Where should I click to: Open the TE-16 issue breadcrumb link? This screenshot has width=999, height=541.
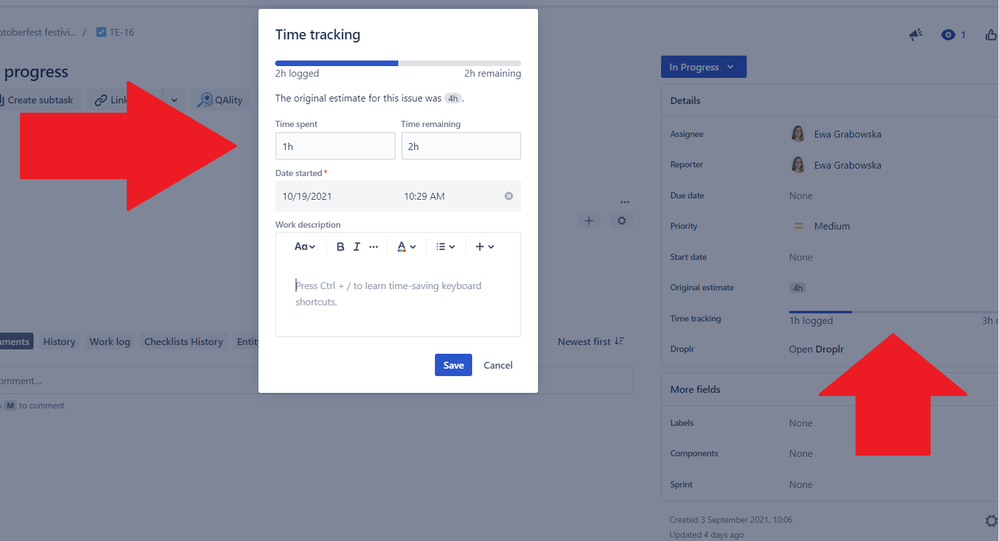tap(122, 32)
